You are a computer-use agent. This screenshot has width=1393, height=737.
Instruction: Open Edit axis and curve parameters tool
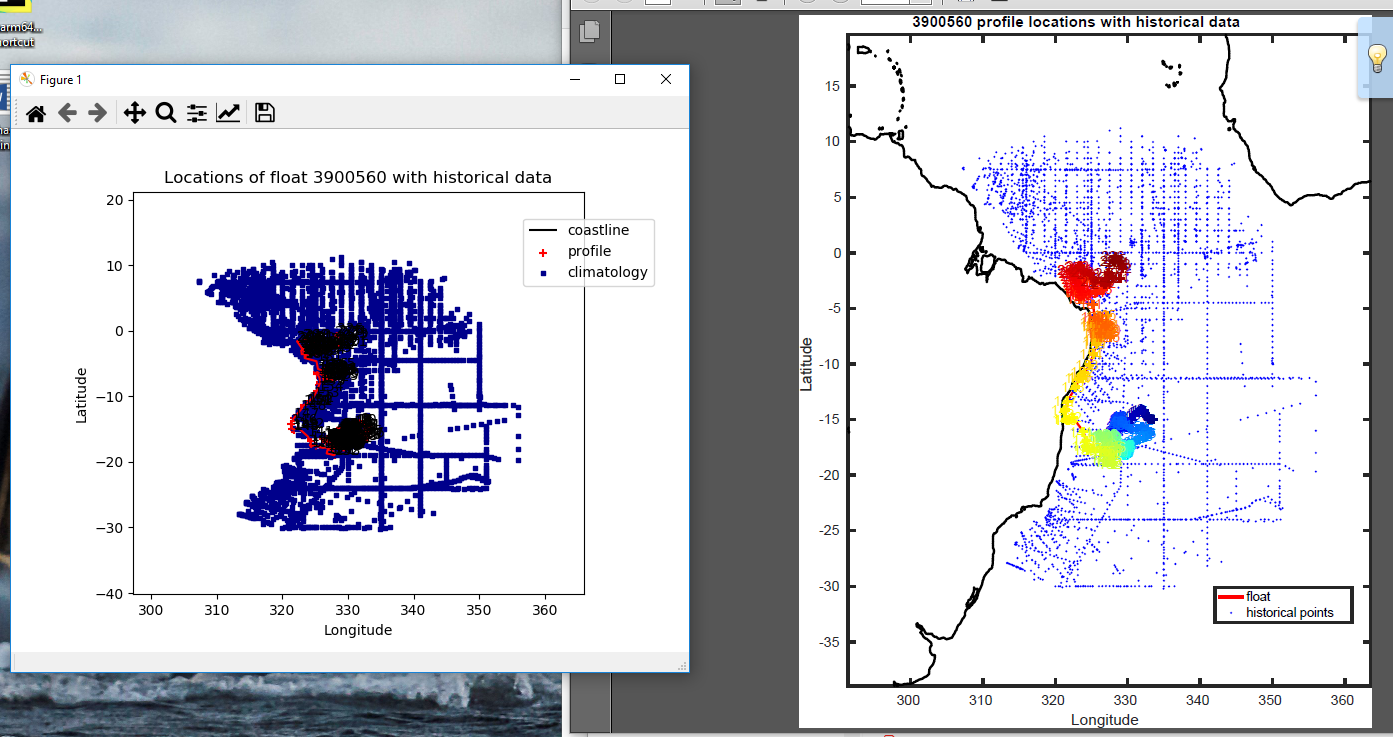(x=228, y=113)
